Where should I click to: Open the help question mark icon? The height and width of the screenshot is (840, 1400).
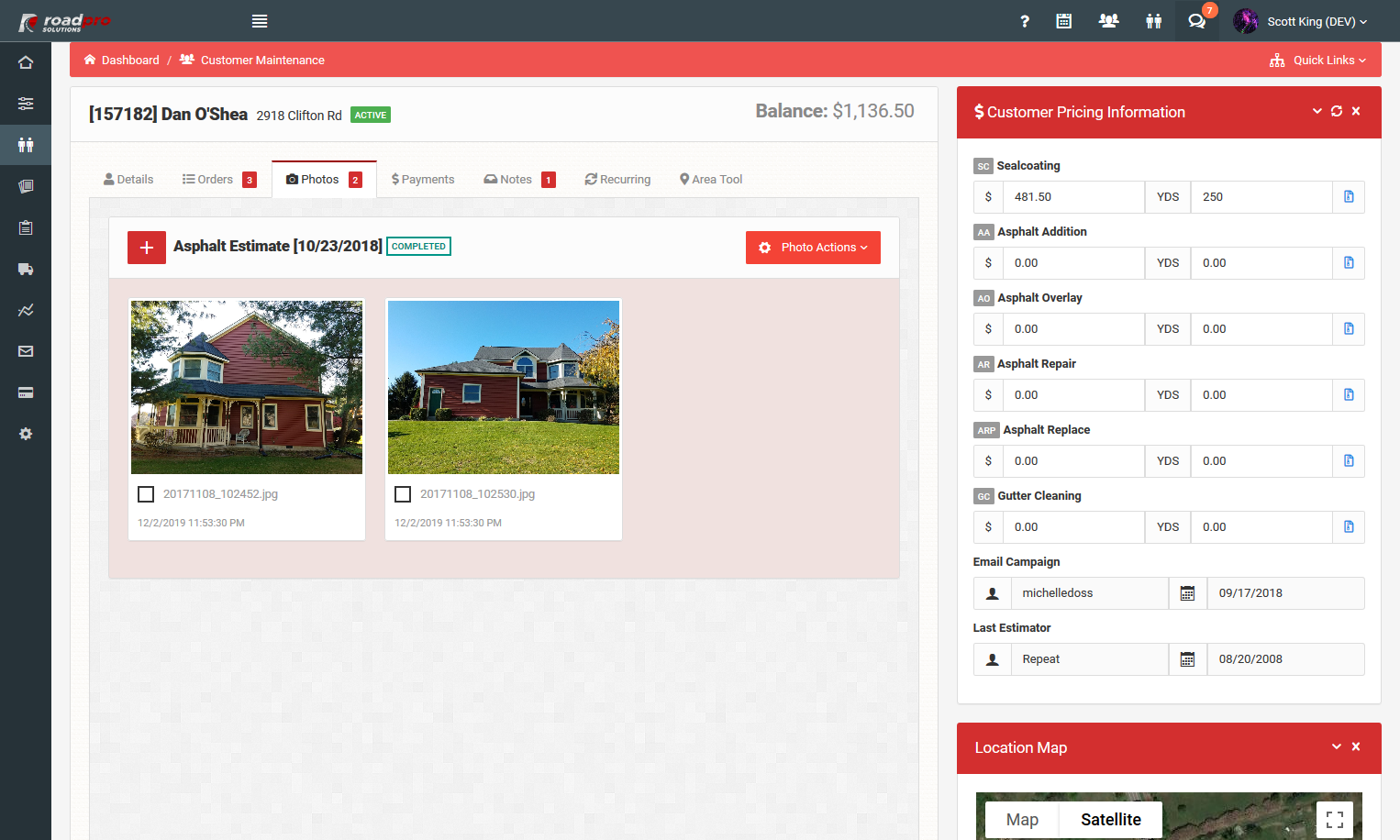(x=1025, y=21)
